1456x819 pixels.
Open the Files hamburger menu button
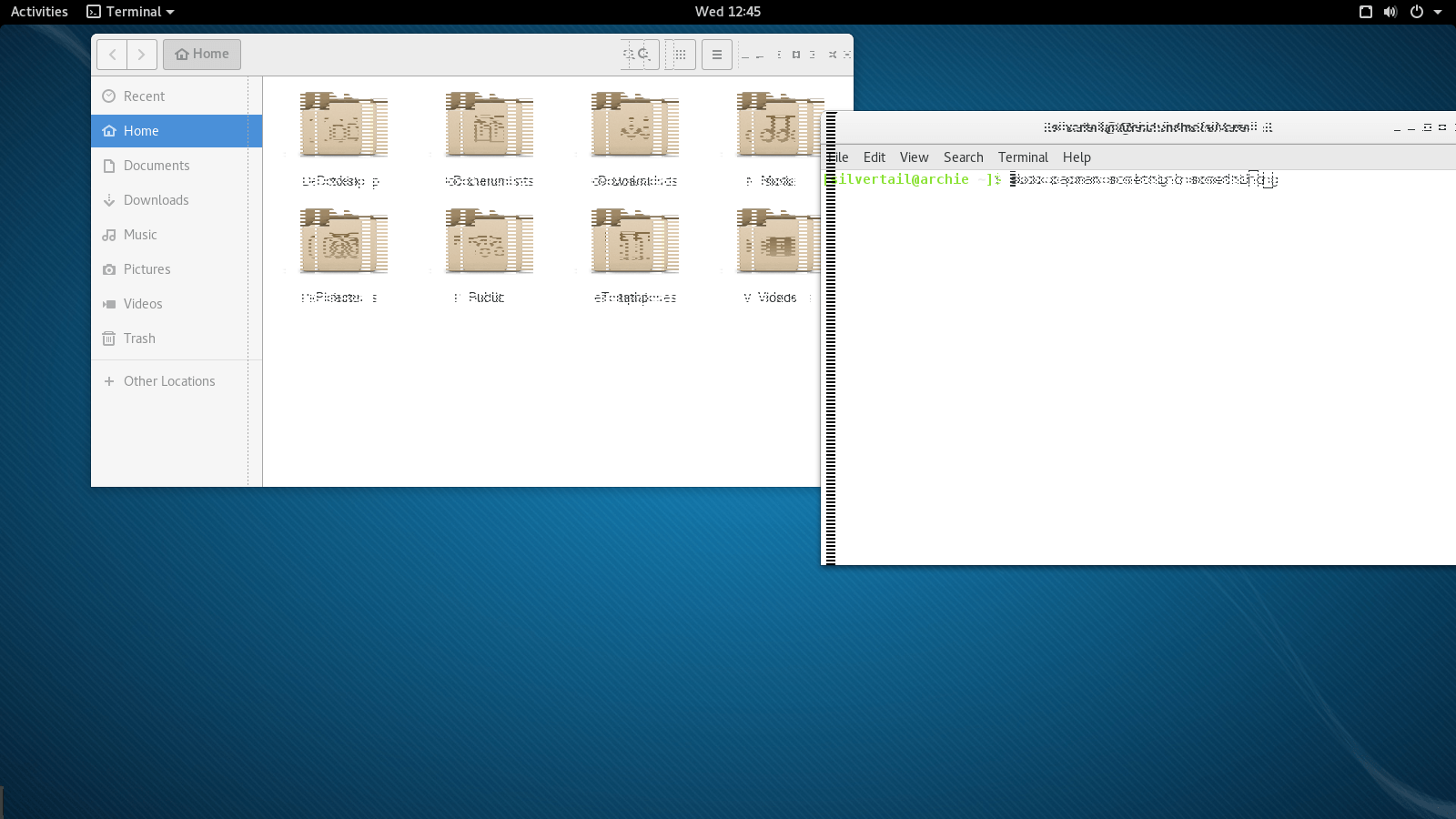(x=717, y=55)
